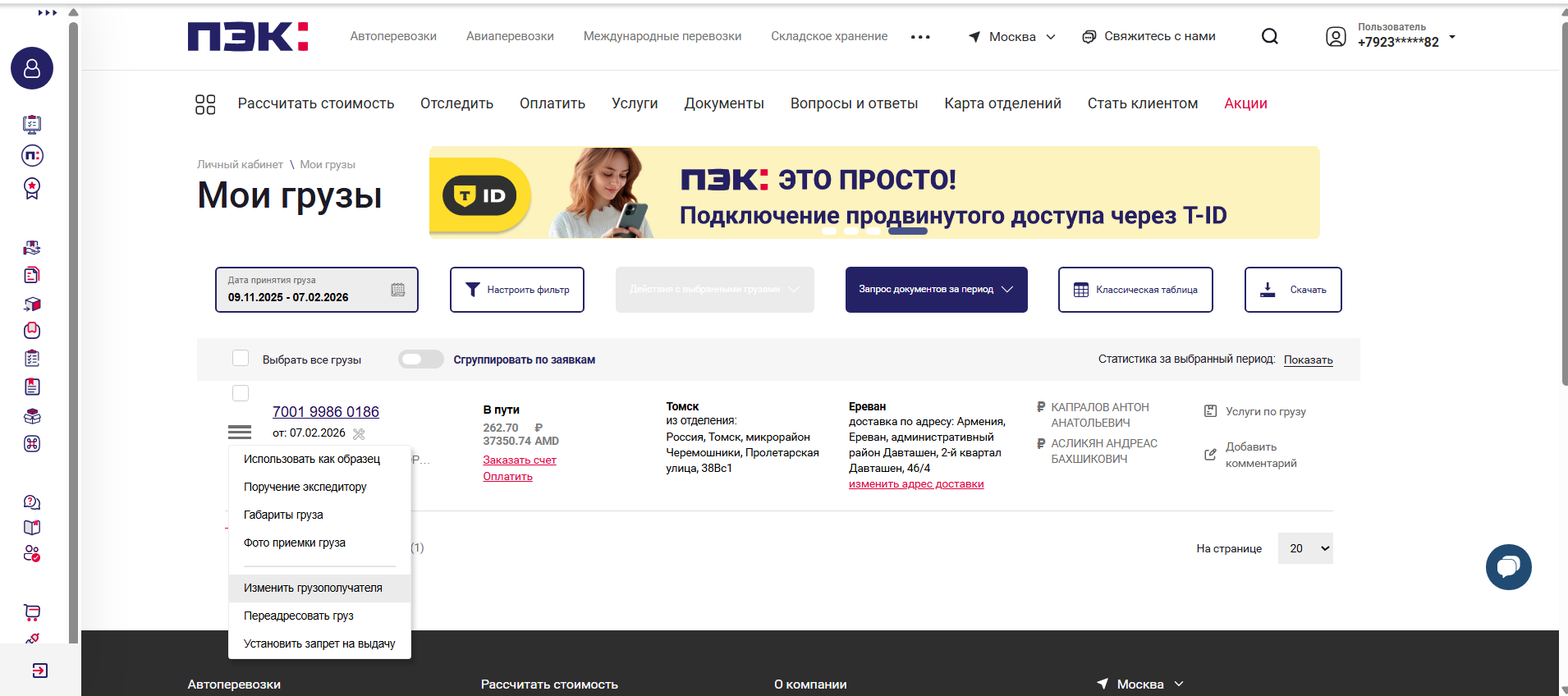Open 'Рассчитать стоимость' in main navigation
Screen dimensions: 1568x696
pyautogui.click(x=316, y=103)
